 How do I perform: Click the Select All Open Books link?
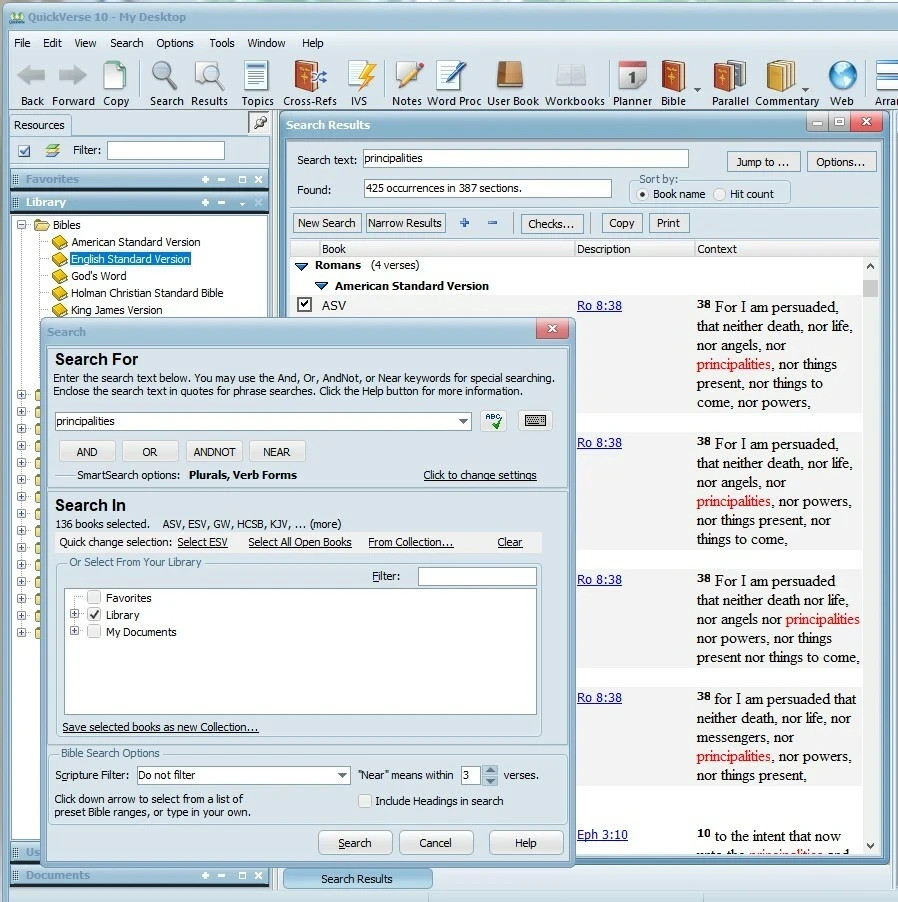tap(300, 541)
